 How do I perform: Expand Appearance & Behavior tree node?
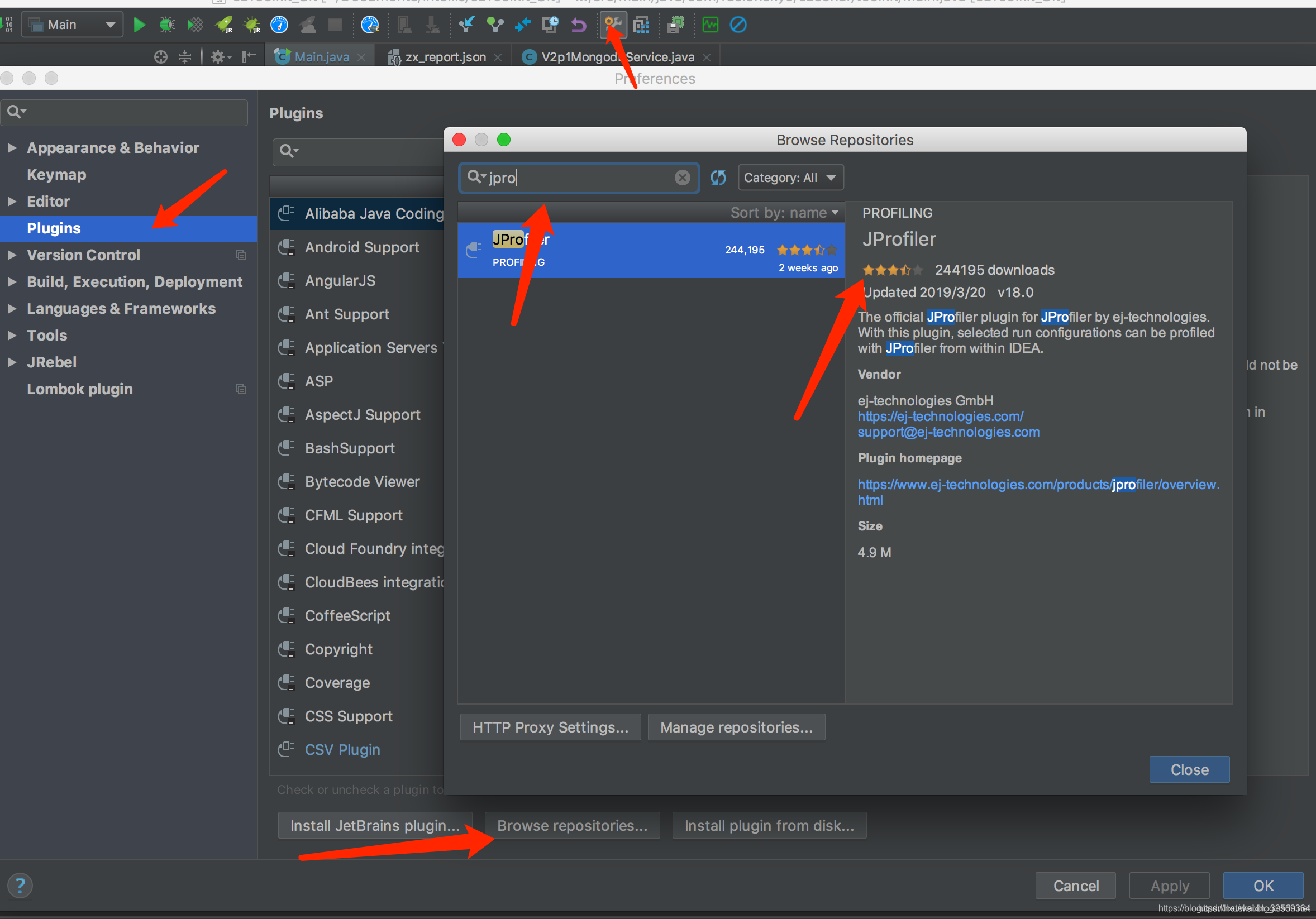click(x=12, y=148)
